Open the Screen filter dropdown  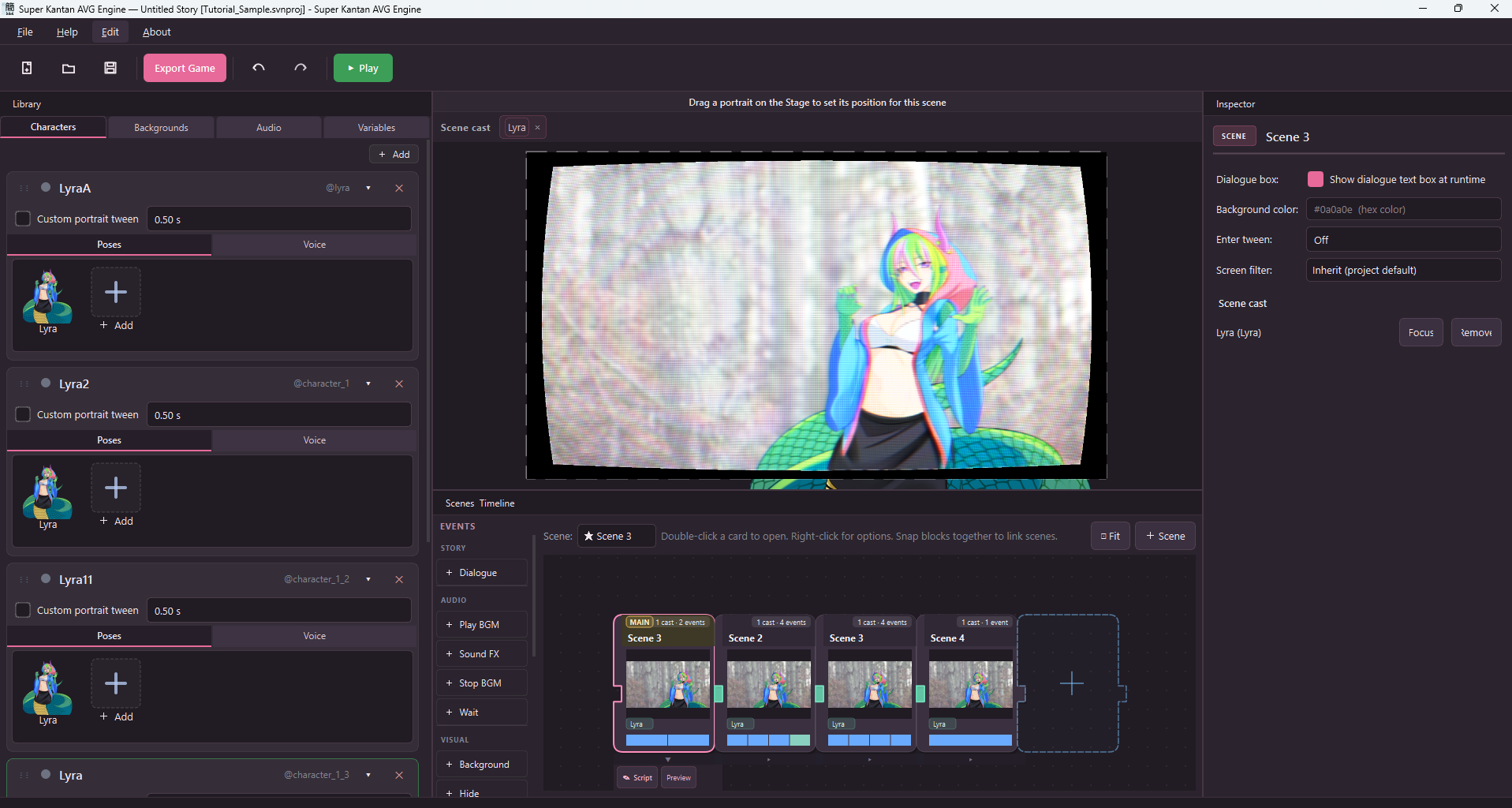pyautogui.click(x=1403, y=270)
